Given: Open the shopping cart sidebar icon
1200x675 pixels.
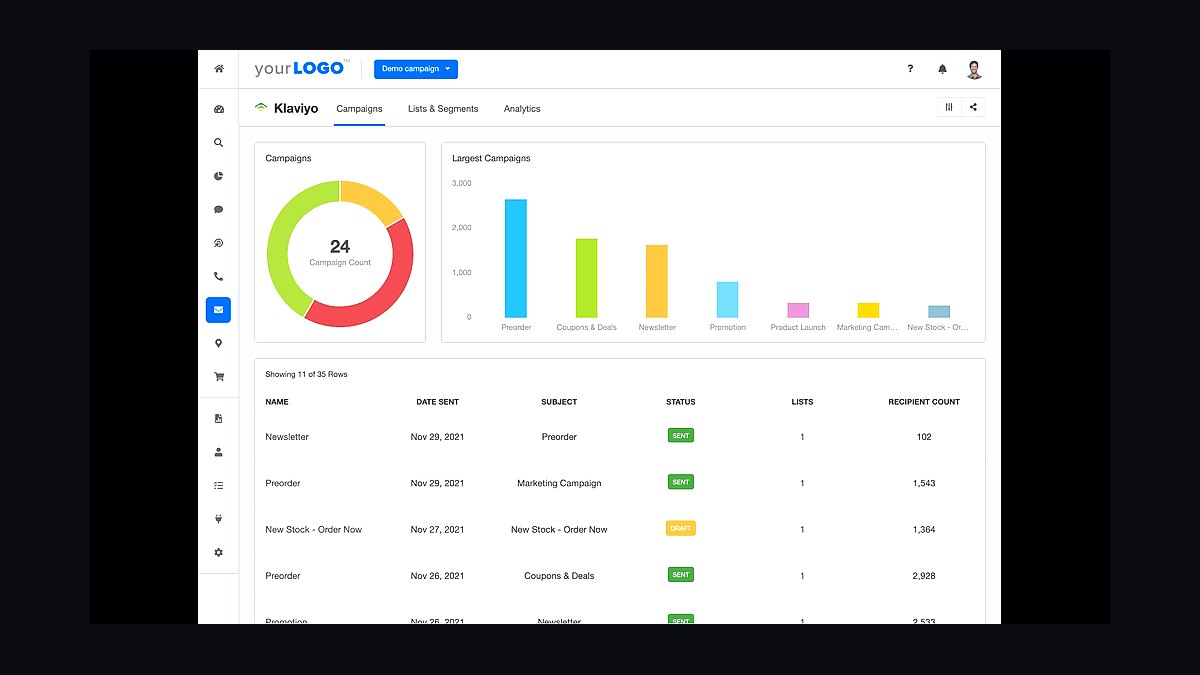Looking at the screenshot, I should pyautogui.click(x=218, y=377).
